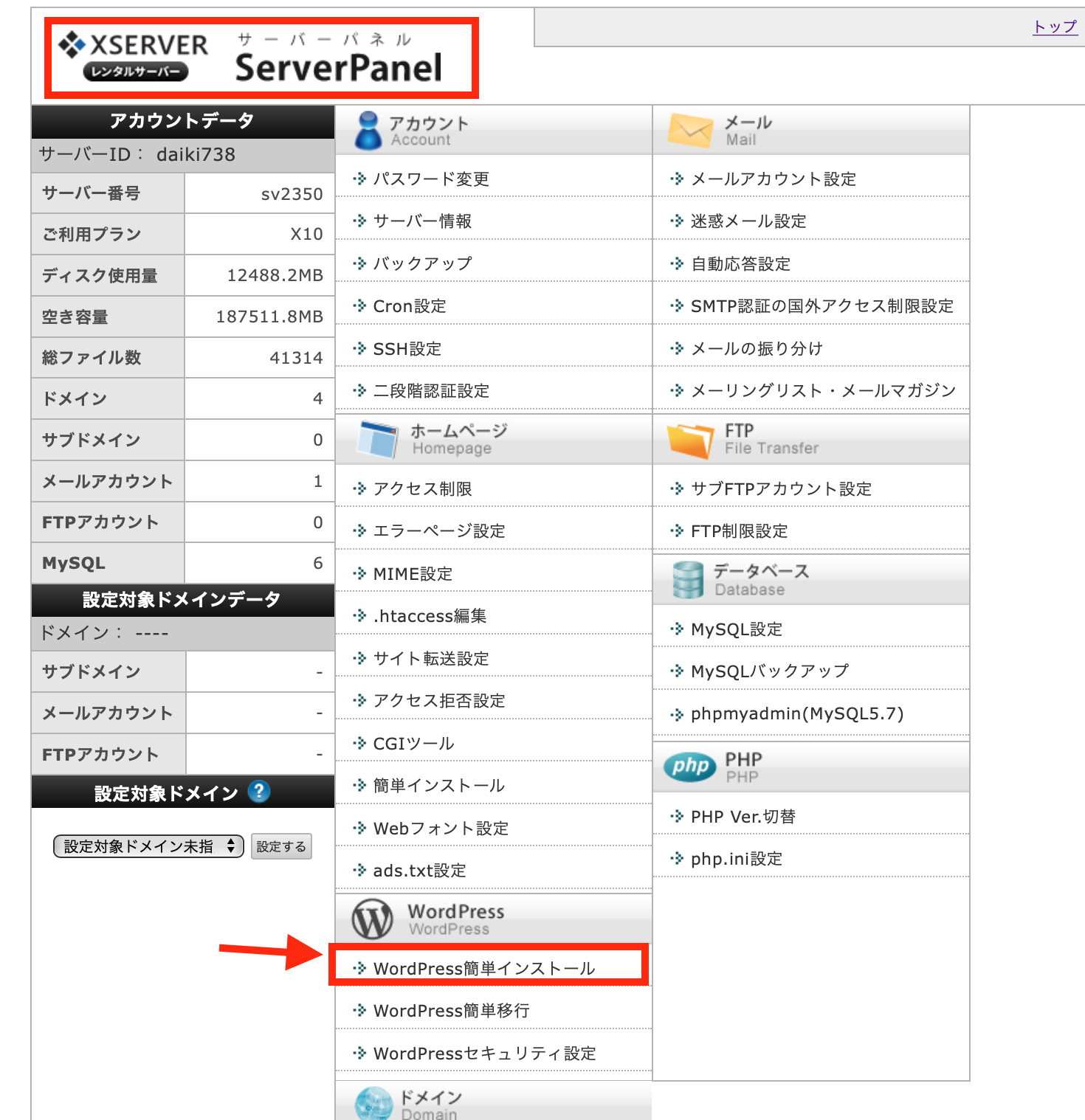Click the arrow bullet beside MySQL設定
The height and width of the screenshot is (1120, 1085).
tap(677, 629)
